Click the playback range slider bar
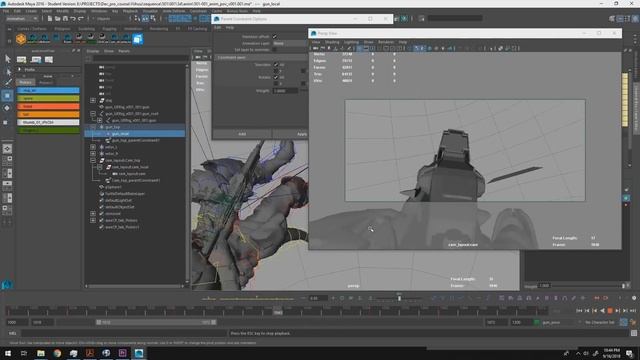Image resolution: width=640 pixels, height=360 pixels. (156, 322)
